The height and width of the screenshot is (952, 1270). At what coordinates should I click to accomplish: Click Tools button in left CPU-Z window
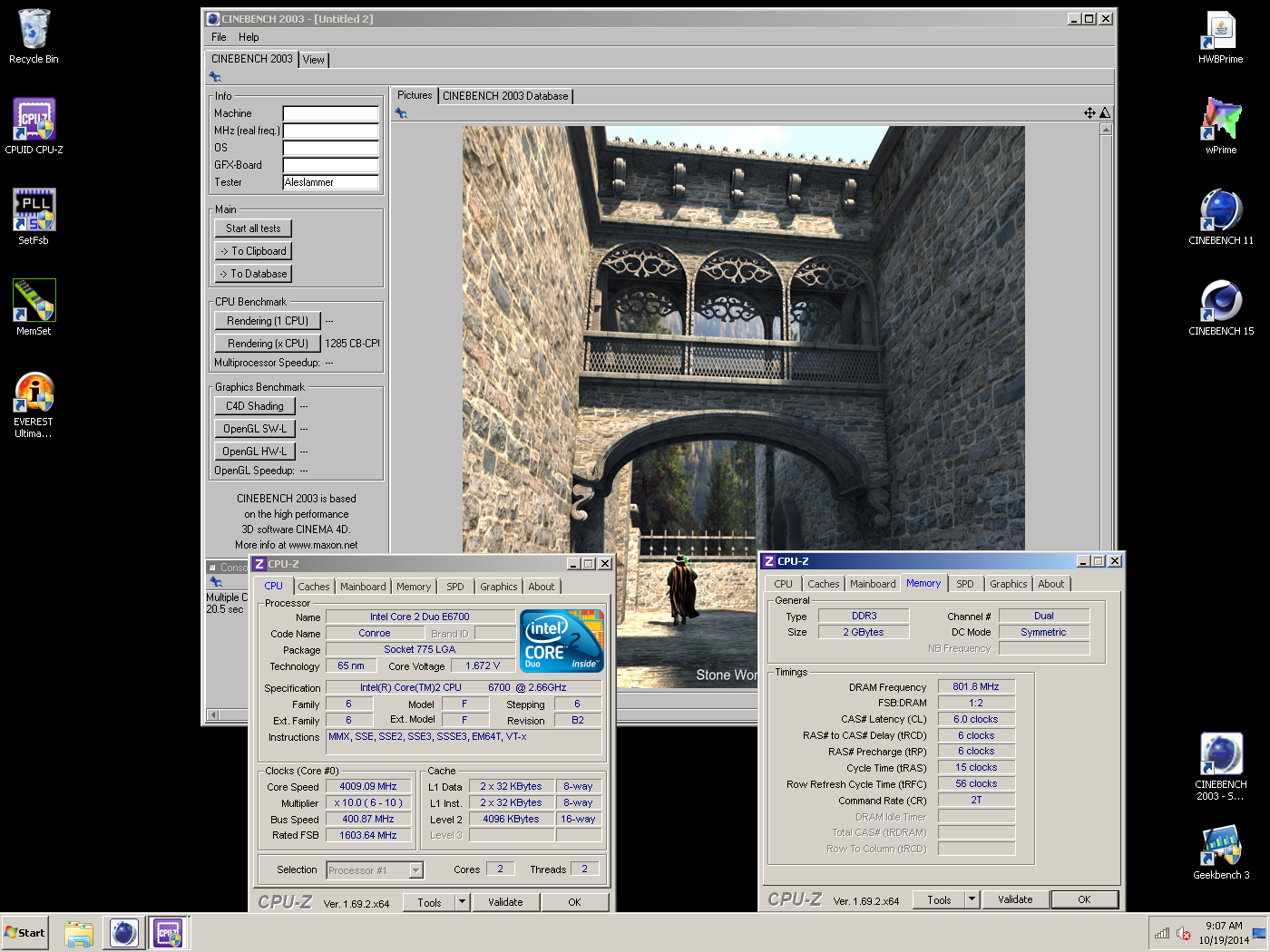429,902
